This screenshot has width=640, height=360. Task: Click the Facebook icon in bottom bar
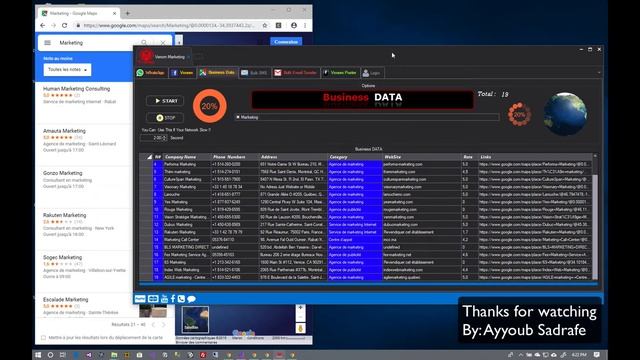[x=173, y=299]
